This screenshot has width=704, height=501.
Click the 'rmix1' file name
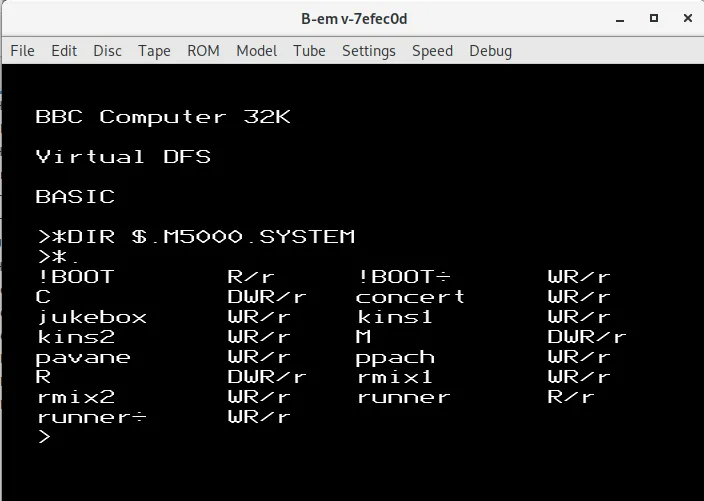click(395, 377)
